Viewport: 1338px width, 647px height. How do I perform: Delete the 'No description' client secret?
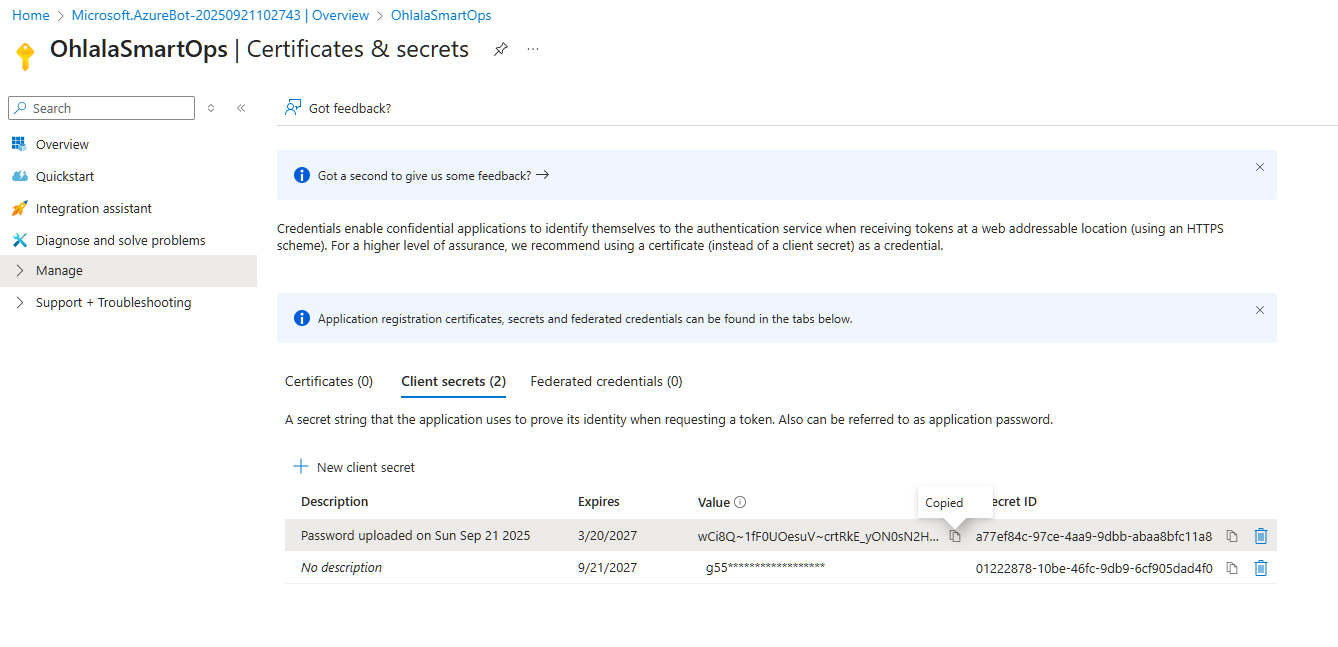coord(1261,568)
